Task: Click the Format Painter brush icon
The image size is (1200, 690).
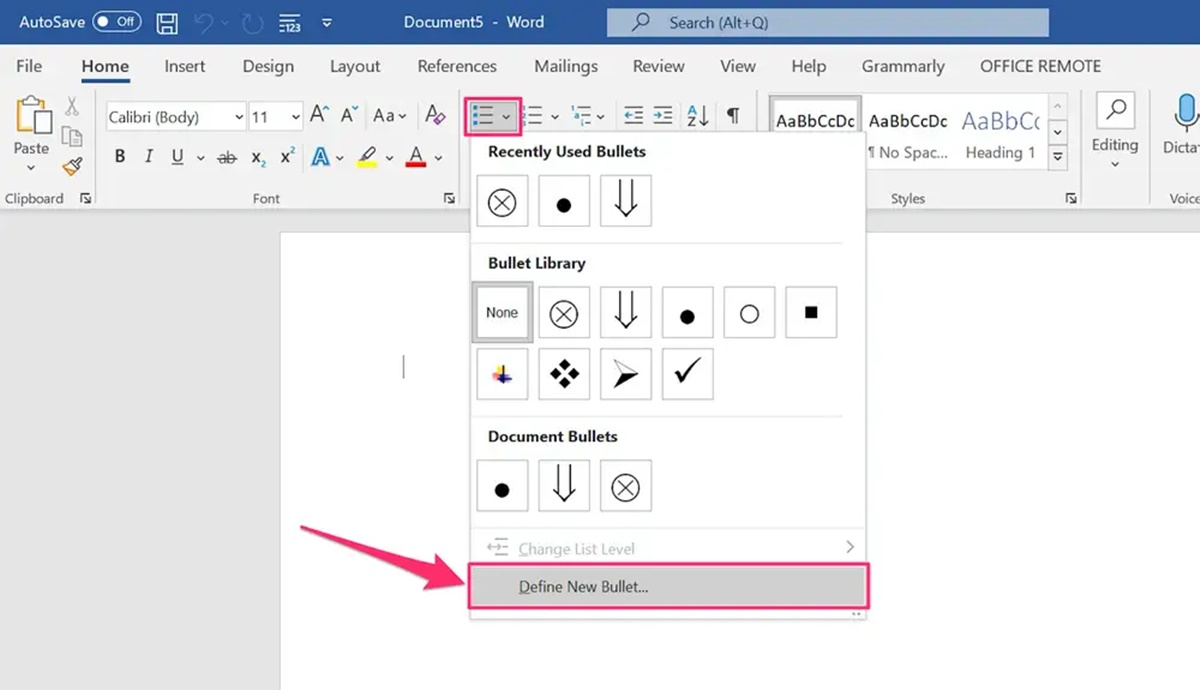Action: click(x=72, y=166)
